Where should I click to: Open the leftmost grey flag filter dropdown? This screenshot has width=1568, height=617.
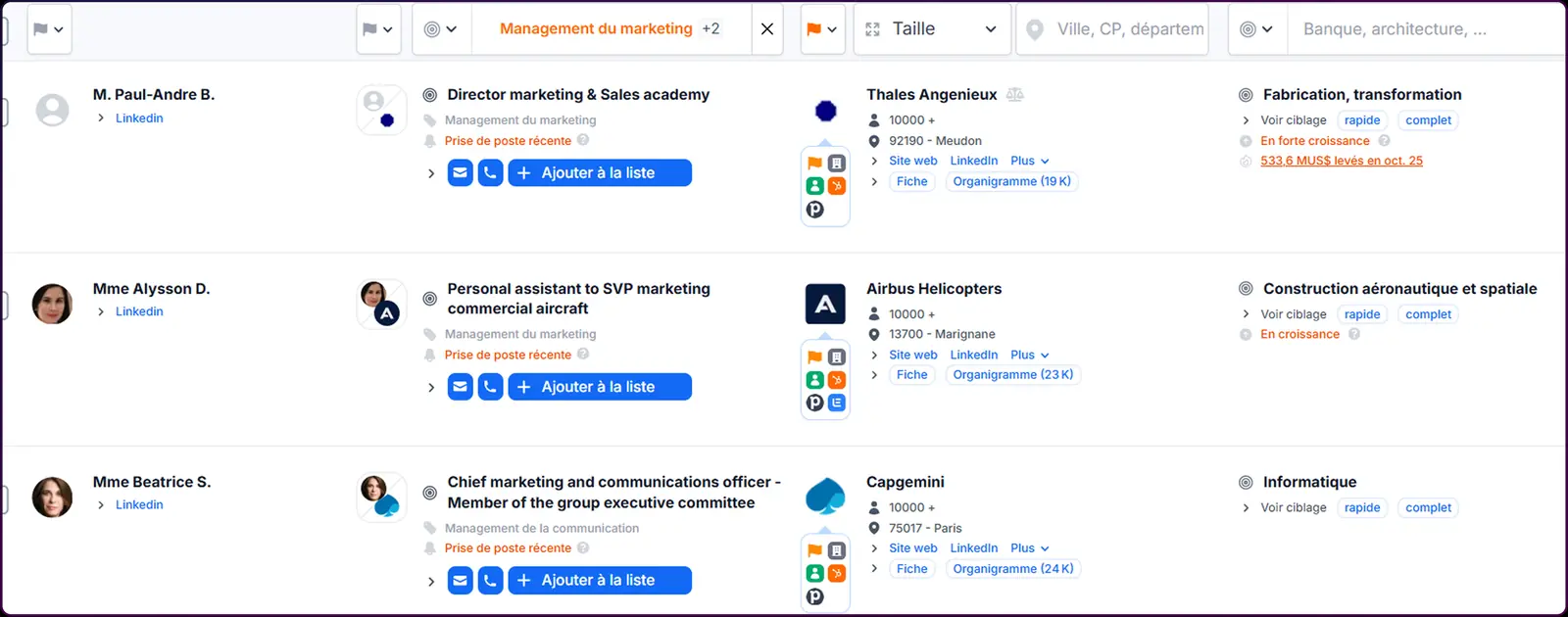[48, 29]
